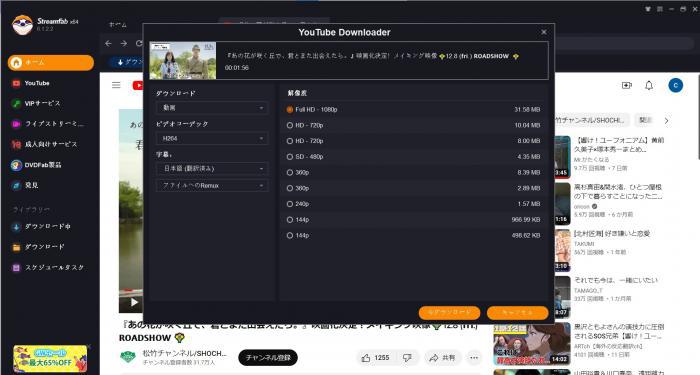Click the page scrollbar on right edge

click(x=698, y=116)
